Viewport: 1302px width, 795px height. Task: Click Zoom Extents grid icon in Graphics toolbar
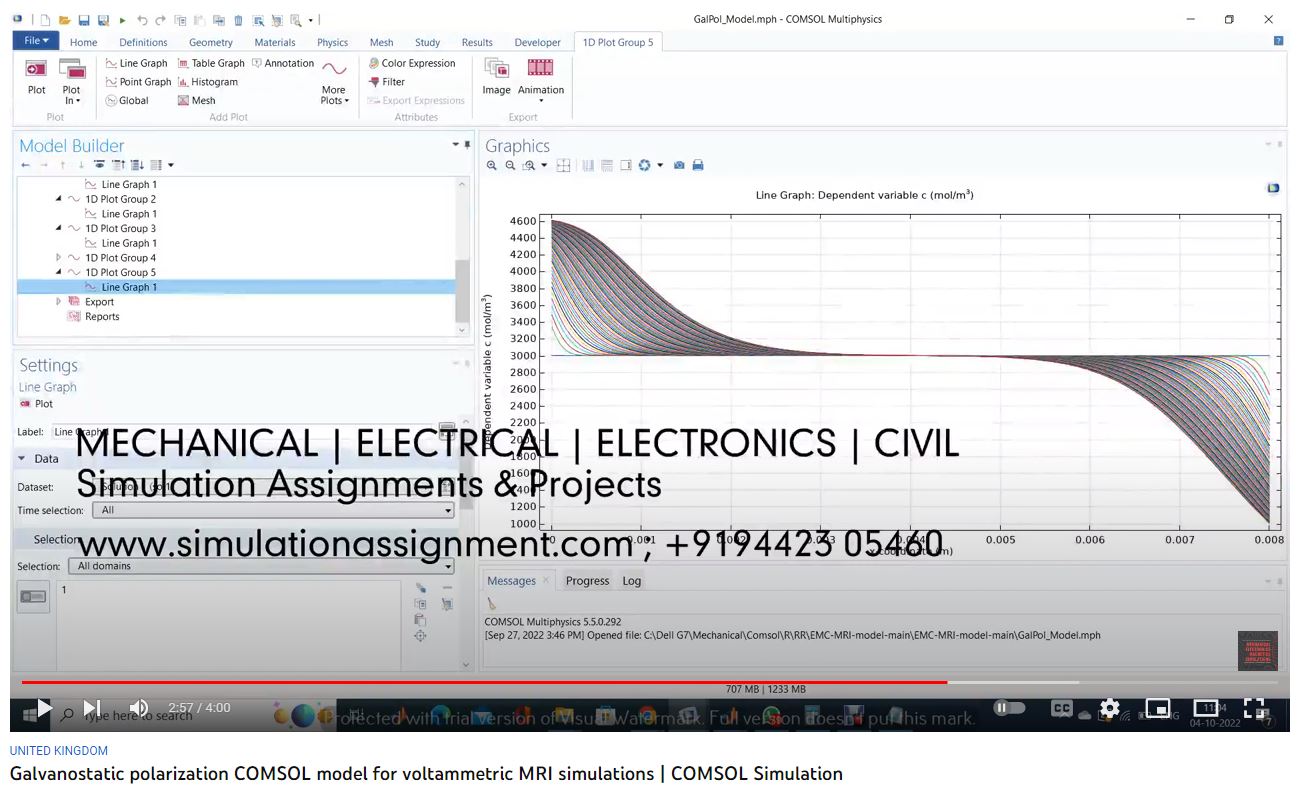[564, 165]
